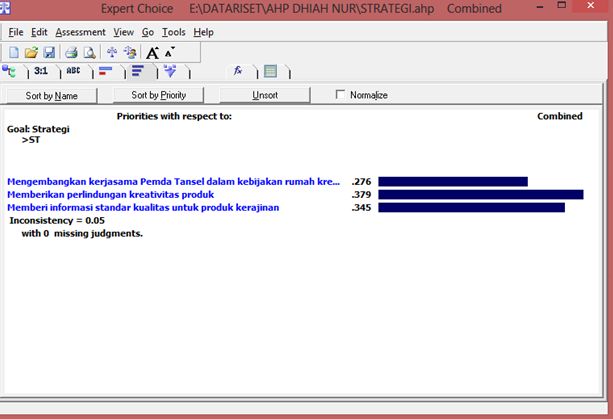Click the blue arrows participants icon
Image resolution: width=613 pixels, height=419 pixels.
112,52
